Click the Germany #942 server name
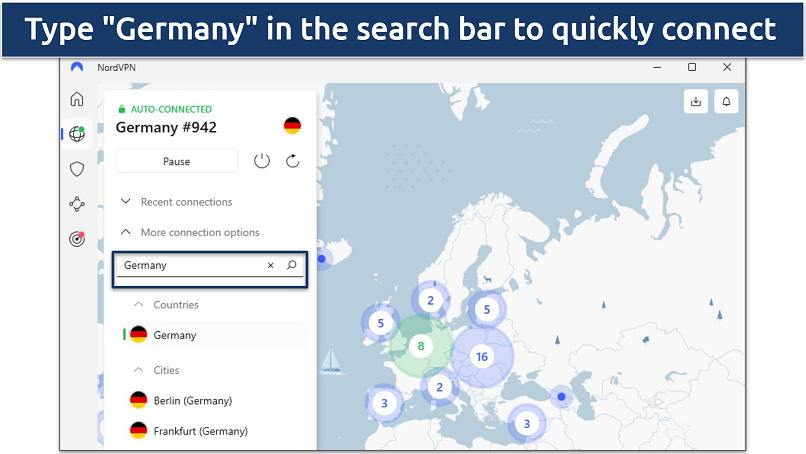This screenshot has width=806, height=454. click(x=166, y=128)
